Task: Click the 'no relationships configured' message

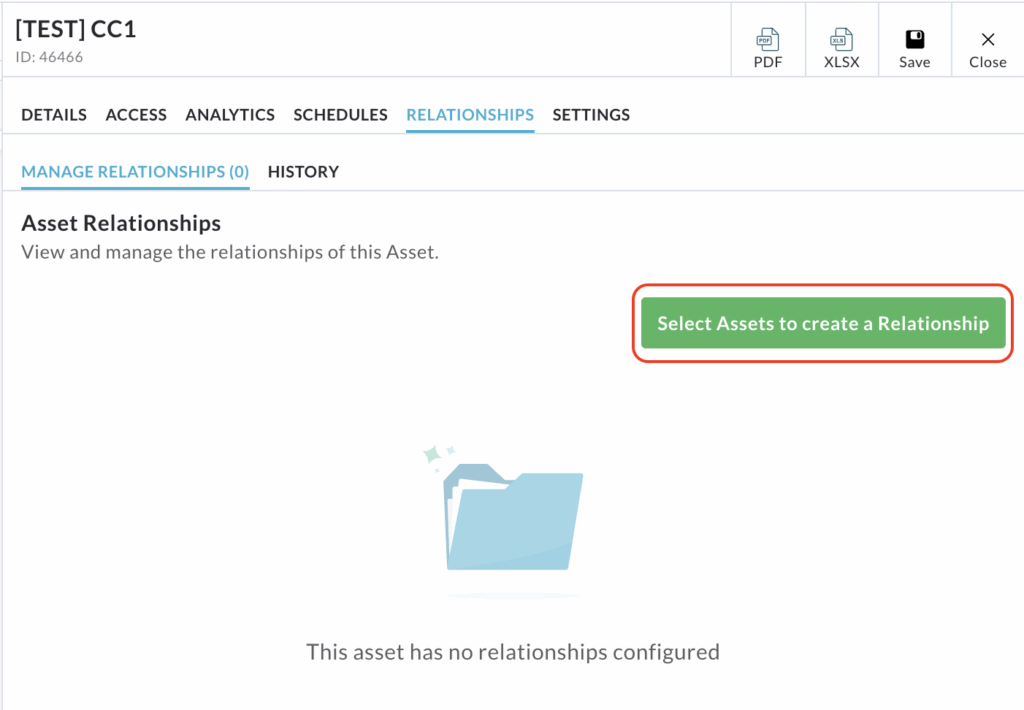Action: (513, 653)
